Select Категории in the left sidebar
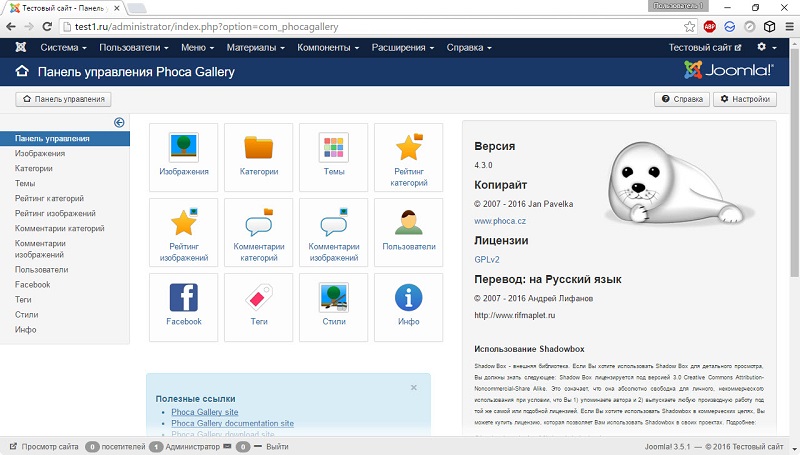The height and width of the screenshot is (455, 800). (34, 168)
